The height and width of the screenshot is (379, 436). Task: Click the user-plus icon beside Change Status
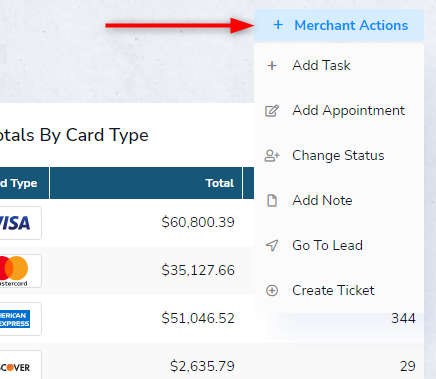pyautogui.click(x=272, y=156)
